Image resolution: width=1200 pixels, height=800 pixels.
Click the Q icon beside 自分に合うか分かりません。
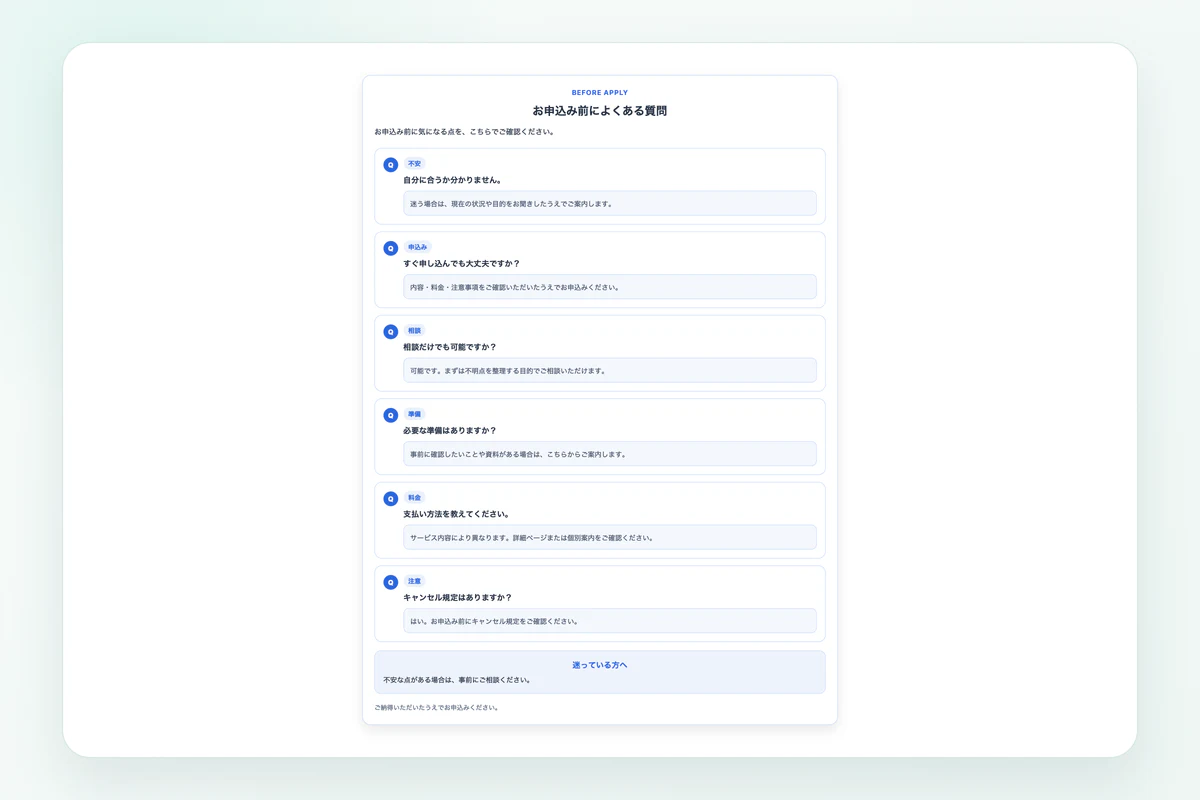(x=391, y=165)
